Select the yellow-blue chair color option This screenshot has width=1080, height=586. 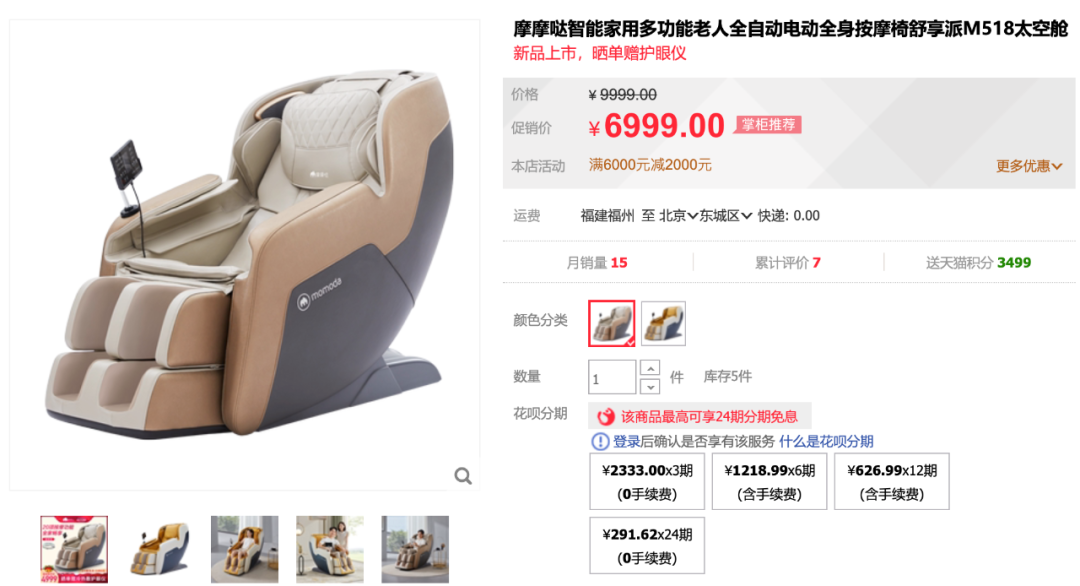click(x=663, y=323)
